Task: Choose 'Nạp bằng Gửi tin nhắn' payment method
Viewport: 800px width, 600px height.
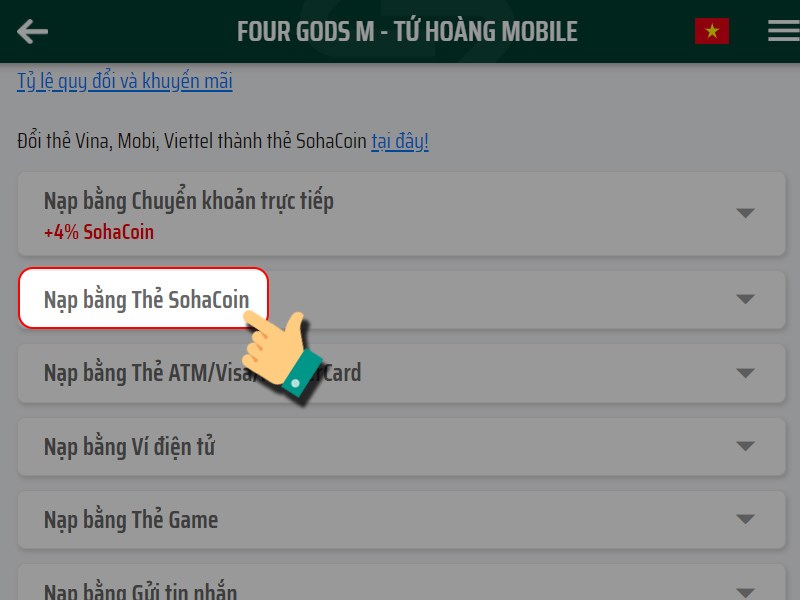Action: pos(141,591)
